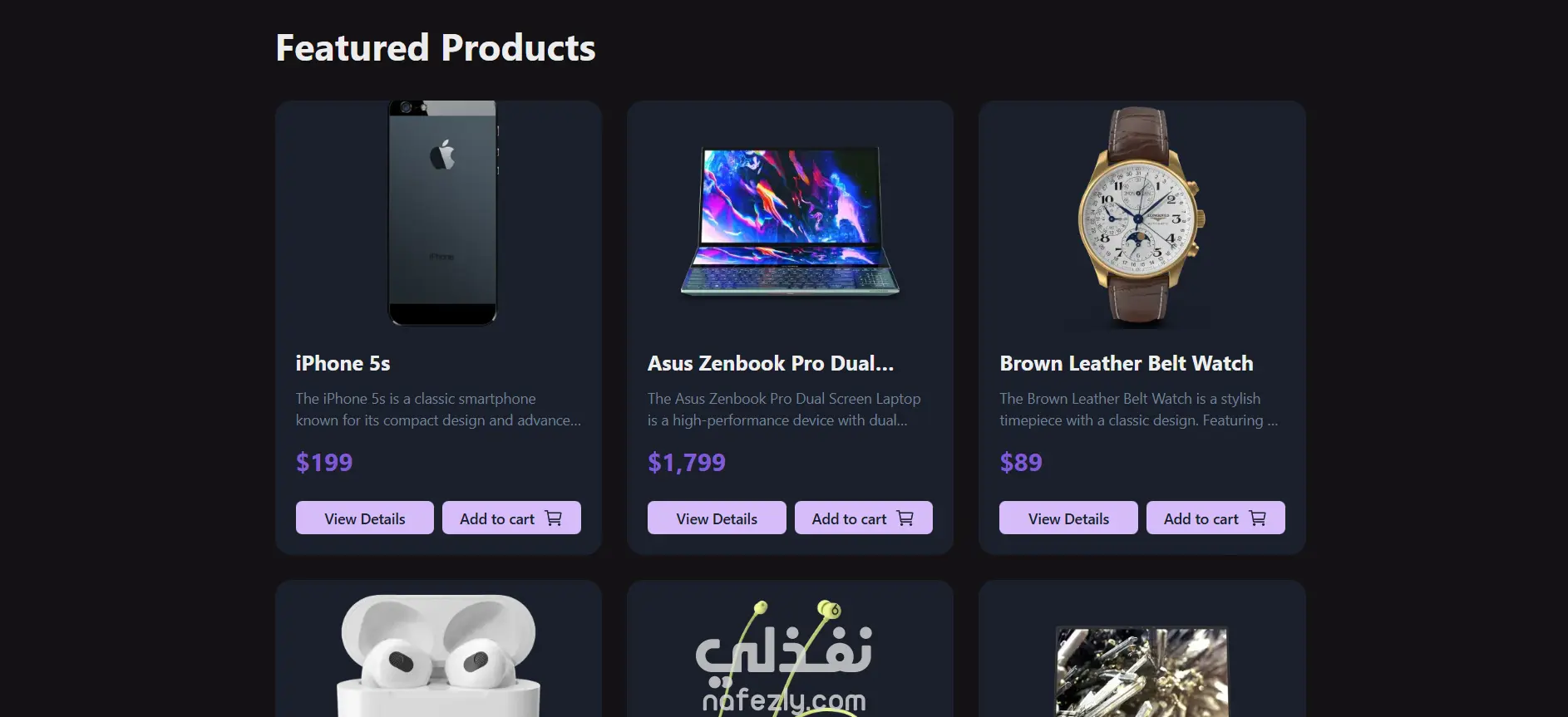Click the Asus Zenbook Pro Dual... title

click(771, 363)
